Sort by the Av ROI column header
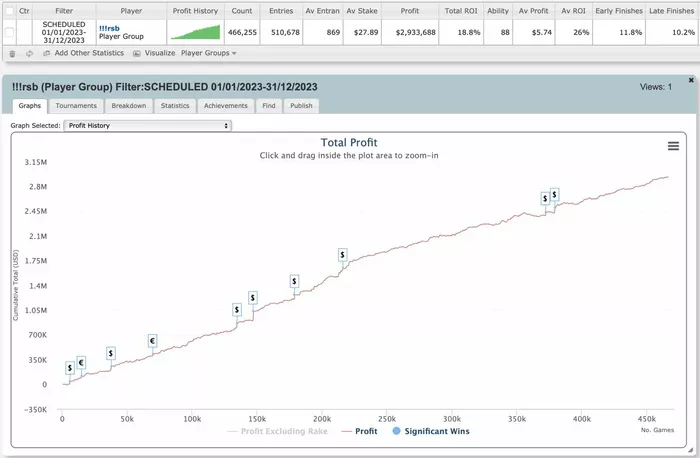 click(x=573, y=11)
